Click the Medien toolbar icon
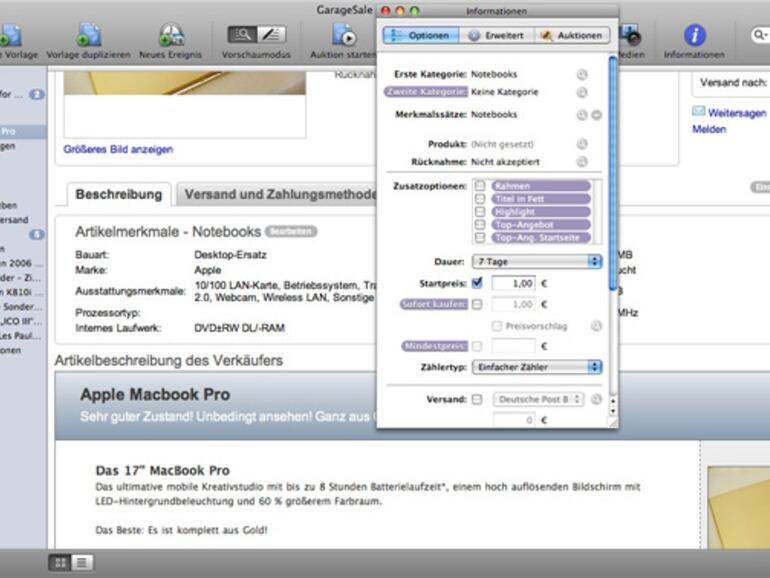This screenshot has width=770, height=578. coord(630,35)
